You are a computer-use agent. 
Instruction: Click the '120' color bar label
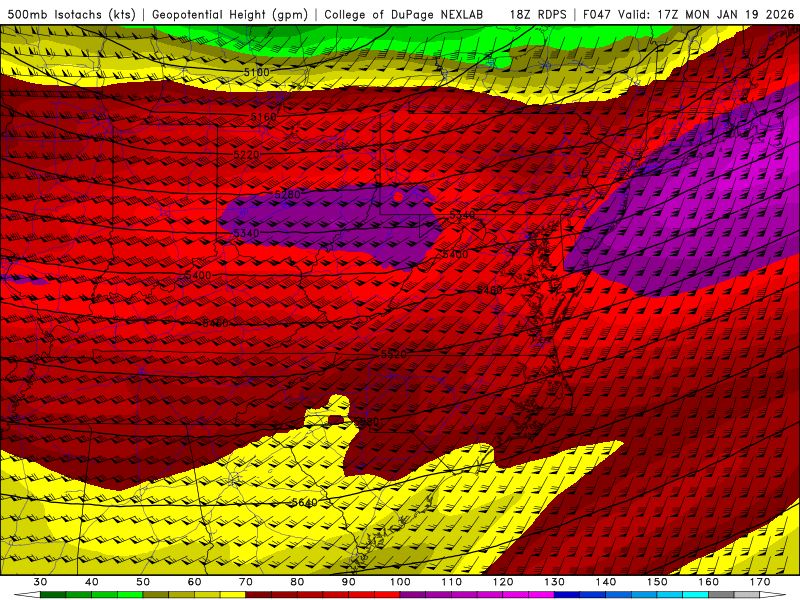tap(503, 582)
